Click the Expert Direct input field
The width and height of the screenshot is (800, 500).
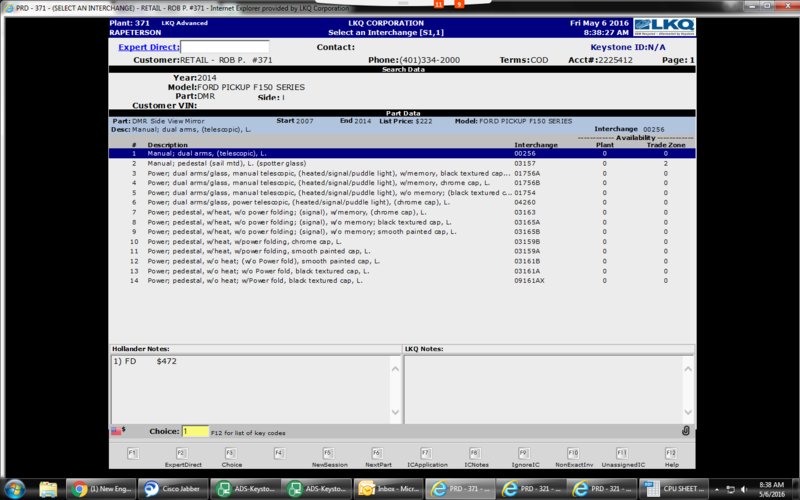225,47
